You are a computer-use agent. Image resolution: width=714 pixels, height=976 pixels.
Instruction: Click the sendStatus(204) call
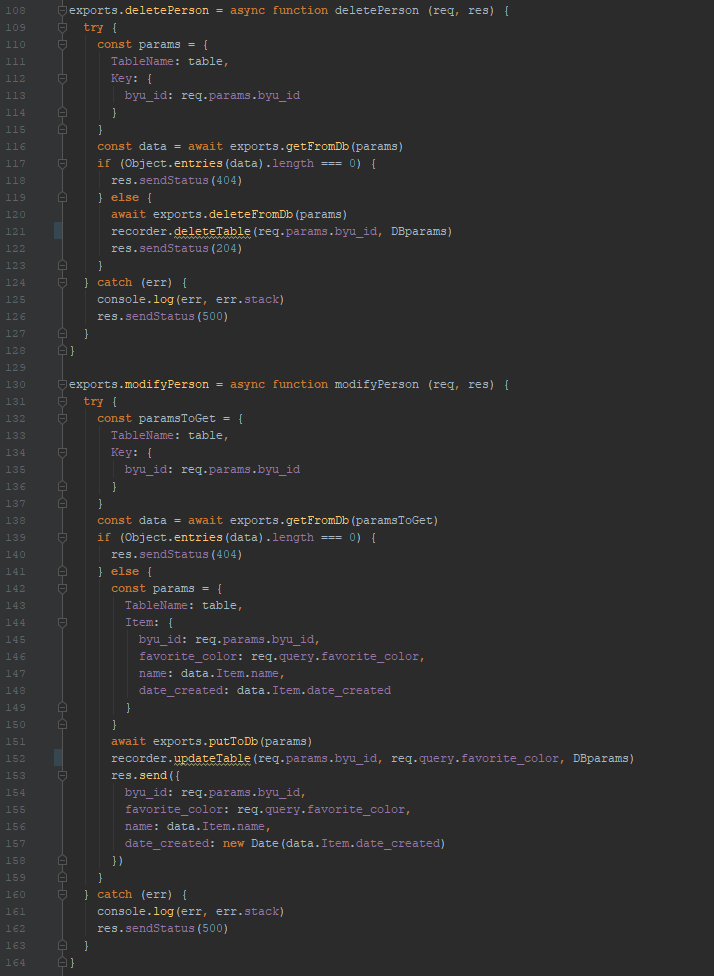pyautogui.click(x=184, y=248)
